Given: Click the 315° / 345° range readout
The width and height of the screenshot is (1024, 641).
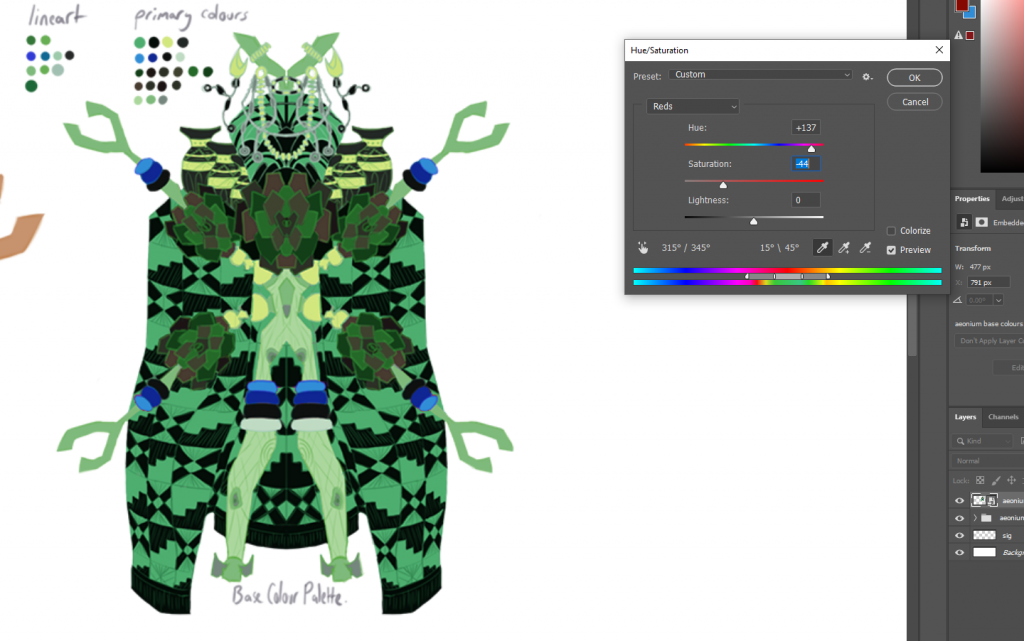Looking at the screenshot, I should point(685,248).
